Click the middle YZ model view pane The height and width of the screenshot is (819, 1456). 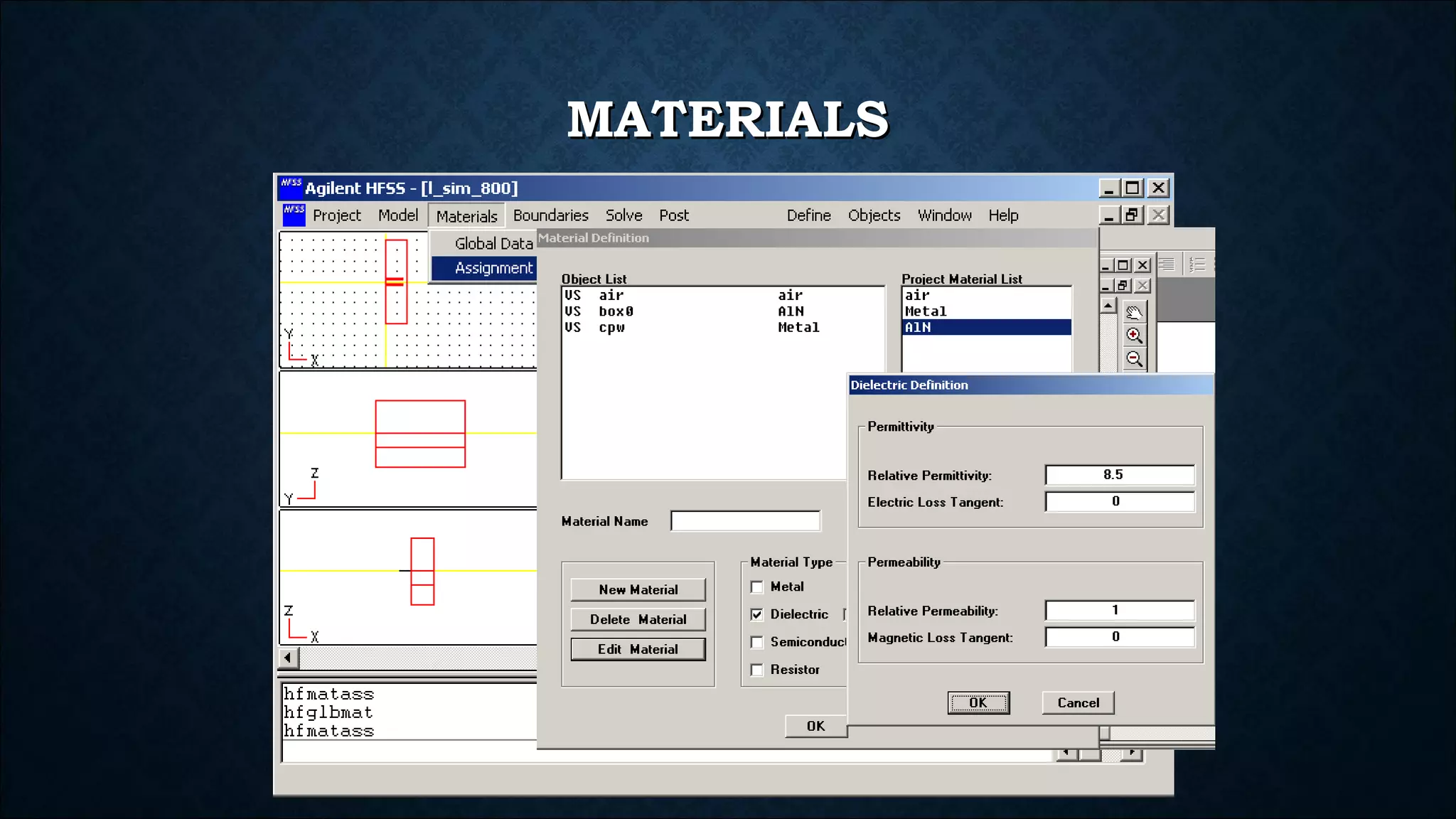408,439
